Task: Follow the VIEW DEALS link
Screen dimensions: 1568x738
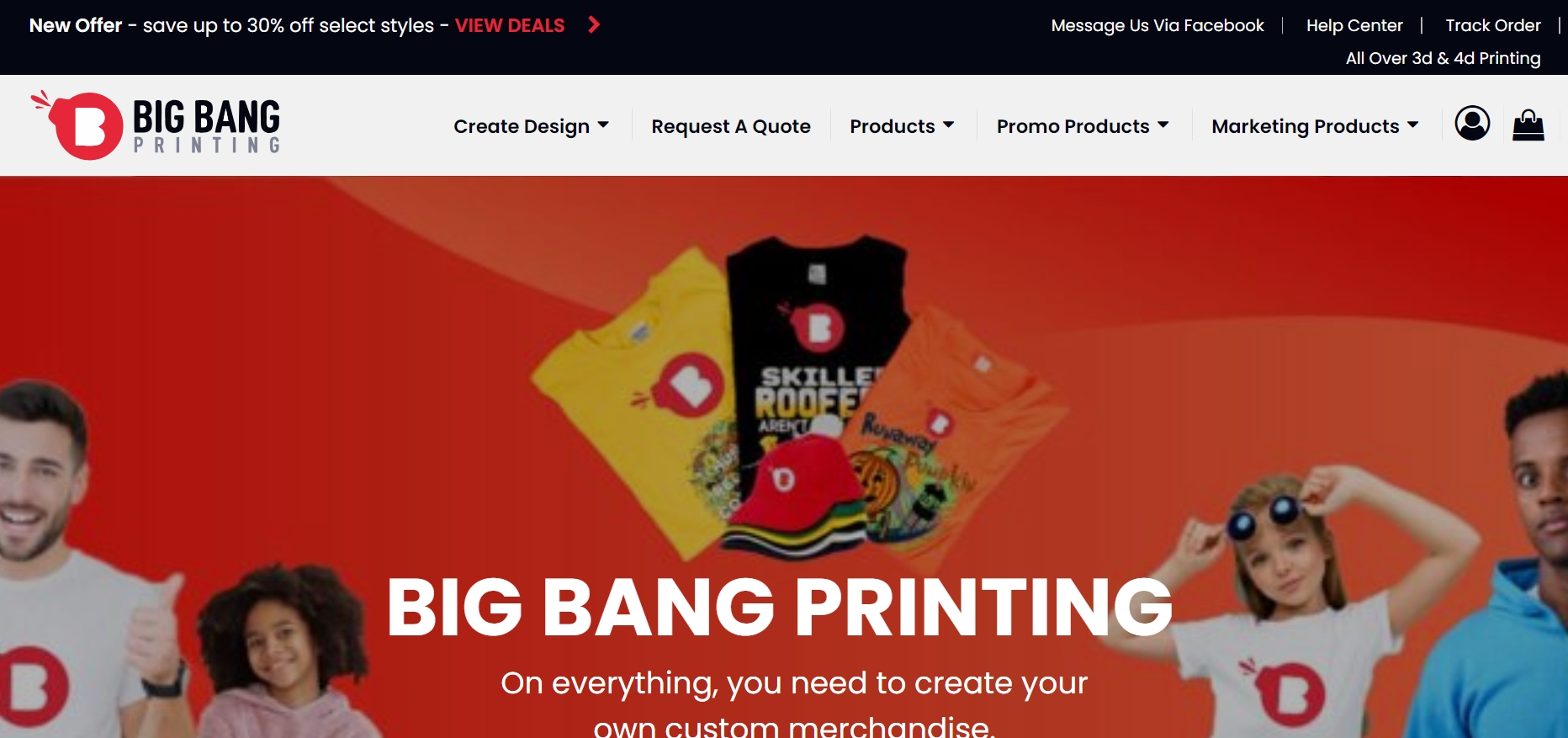Action: (x=510, y=25)
